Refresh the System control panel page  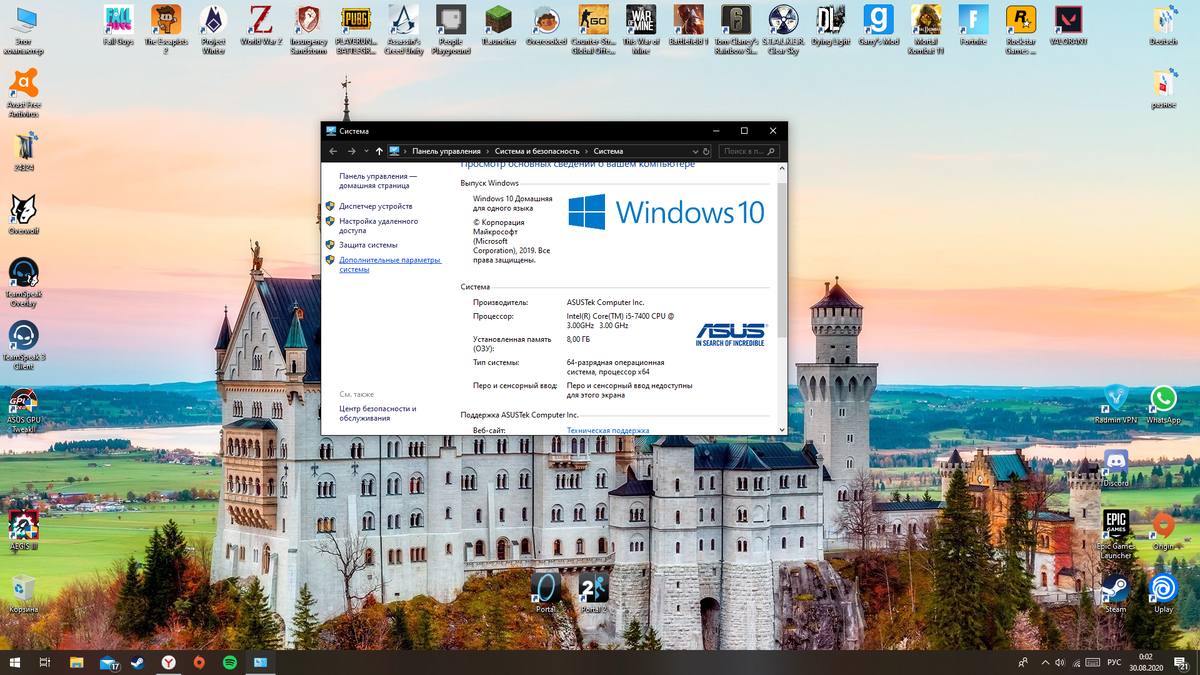pos(706,151)
